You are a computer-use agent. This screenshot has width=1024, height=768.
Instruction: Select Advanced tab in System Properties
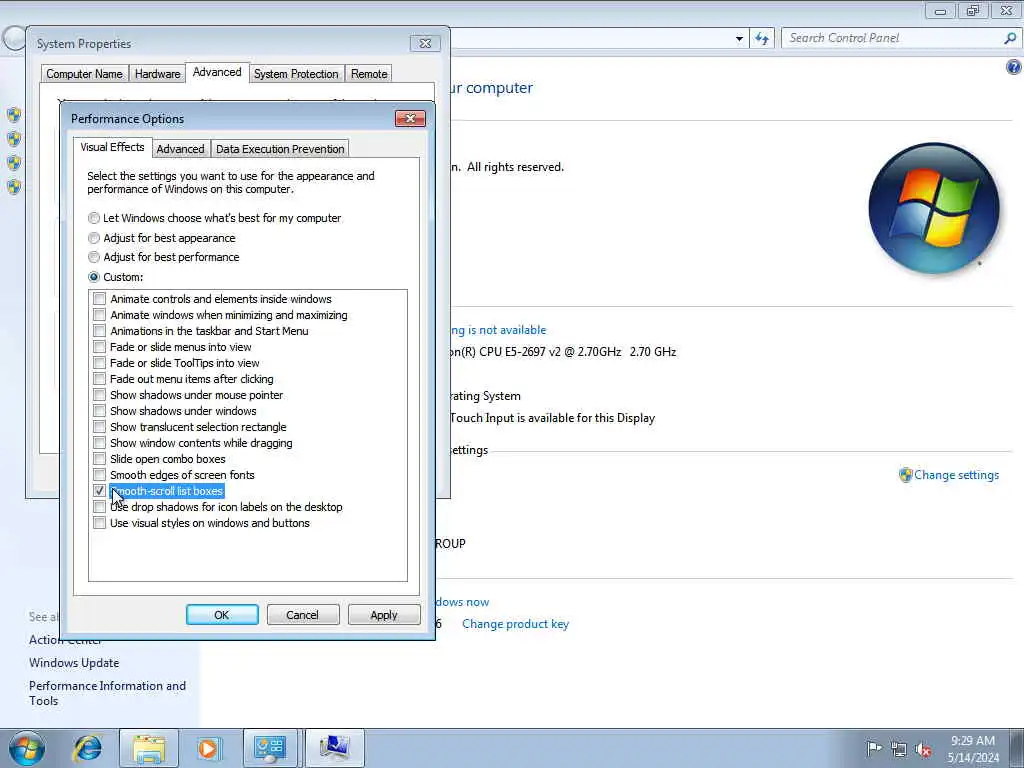217,72
